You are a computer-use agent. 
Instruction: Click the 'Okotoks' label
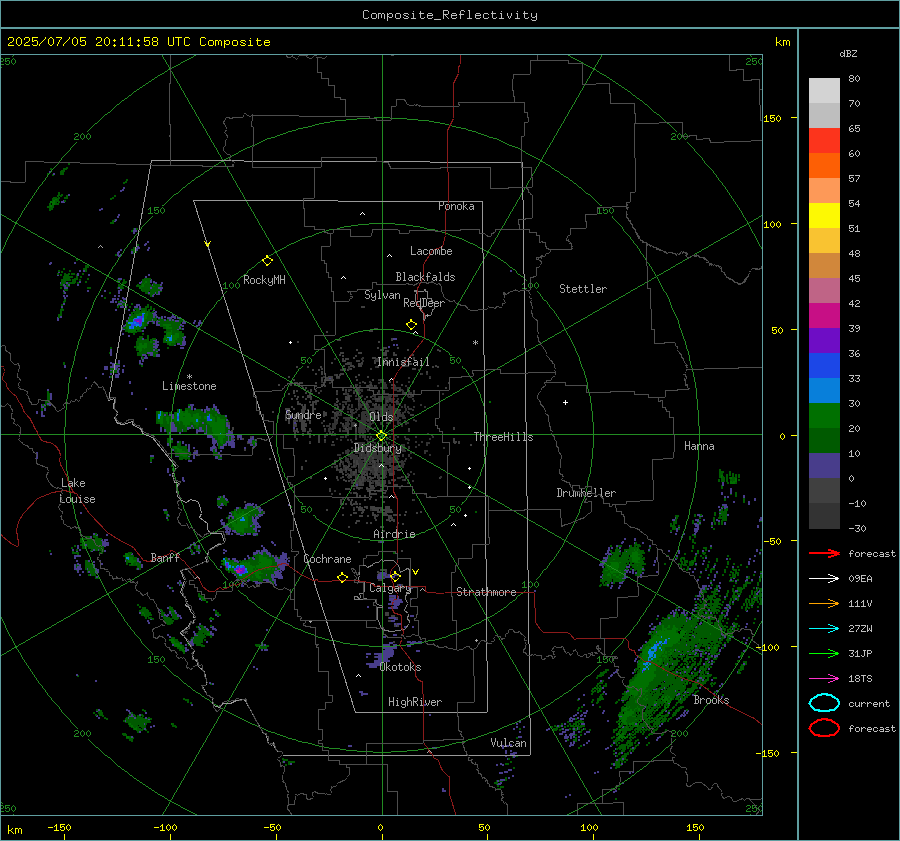[400, 667]
